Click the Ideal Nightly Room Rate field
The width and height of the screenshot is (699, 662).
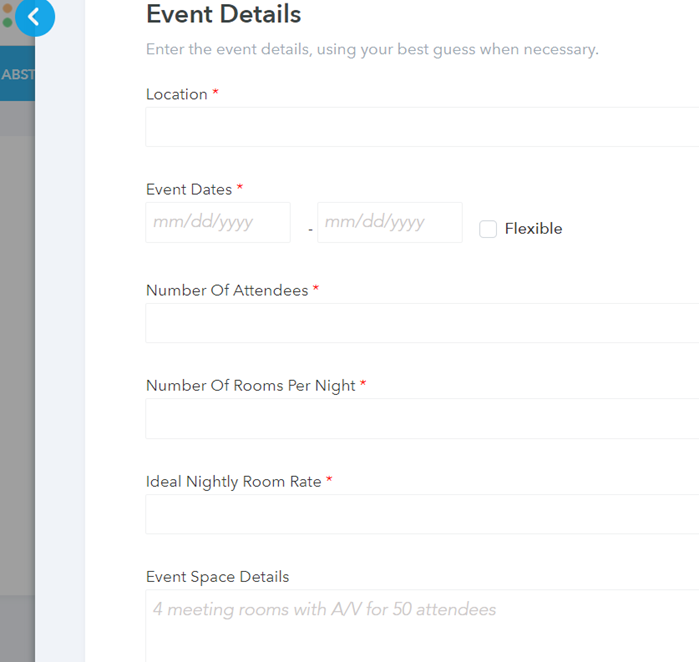coord(422,514)
